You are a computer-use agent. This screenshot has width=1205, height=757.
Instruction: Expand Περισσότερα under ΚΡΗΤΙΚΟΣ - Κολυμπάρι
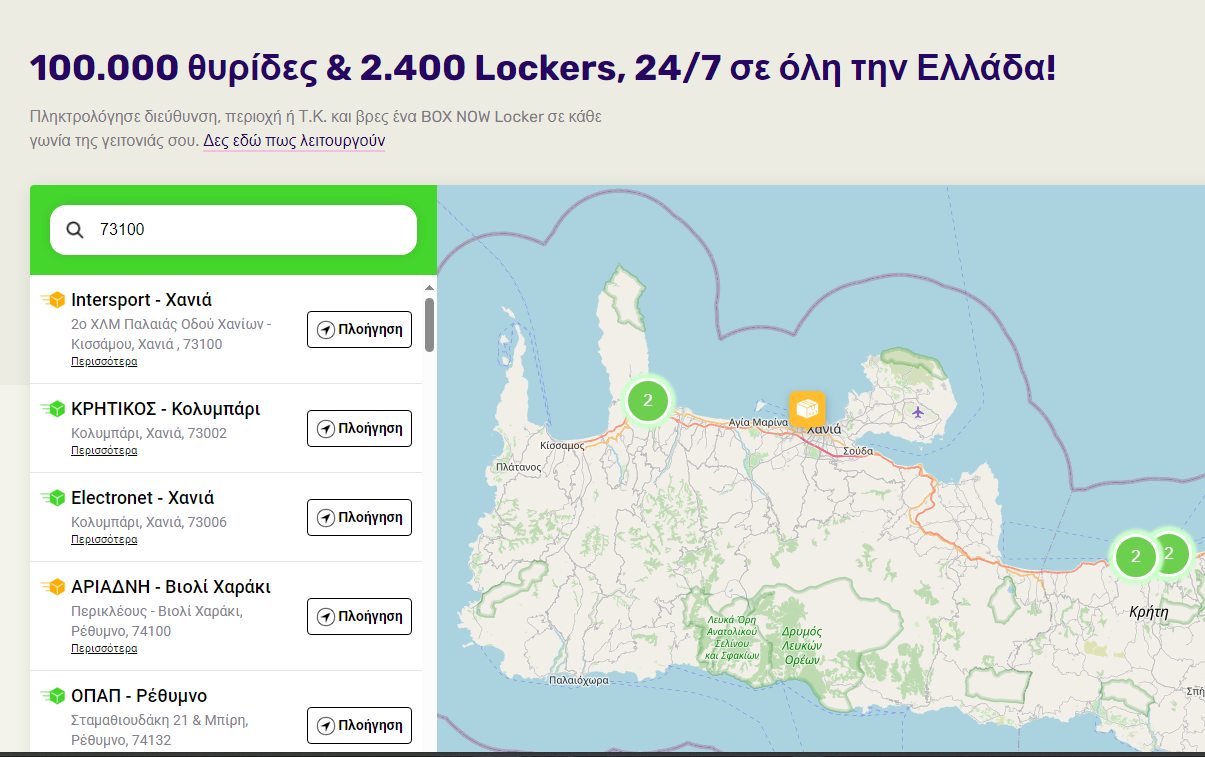[x=104, y=451]
